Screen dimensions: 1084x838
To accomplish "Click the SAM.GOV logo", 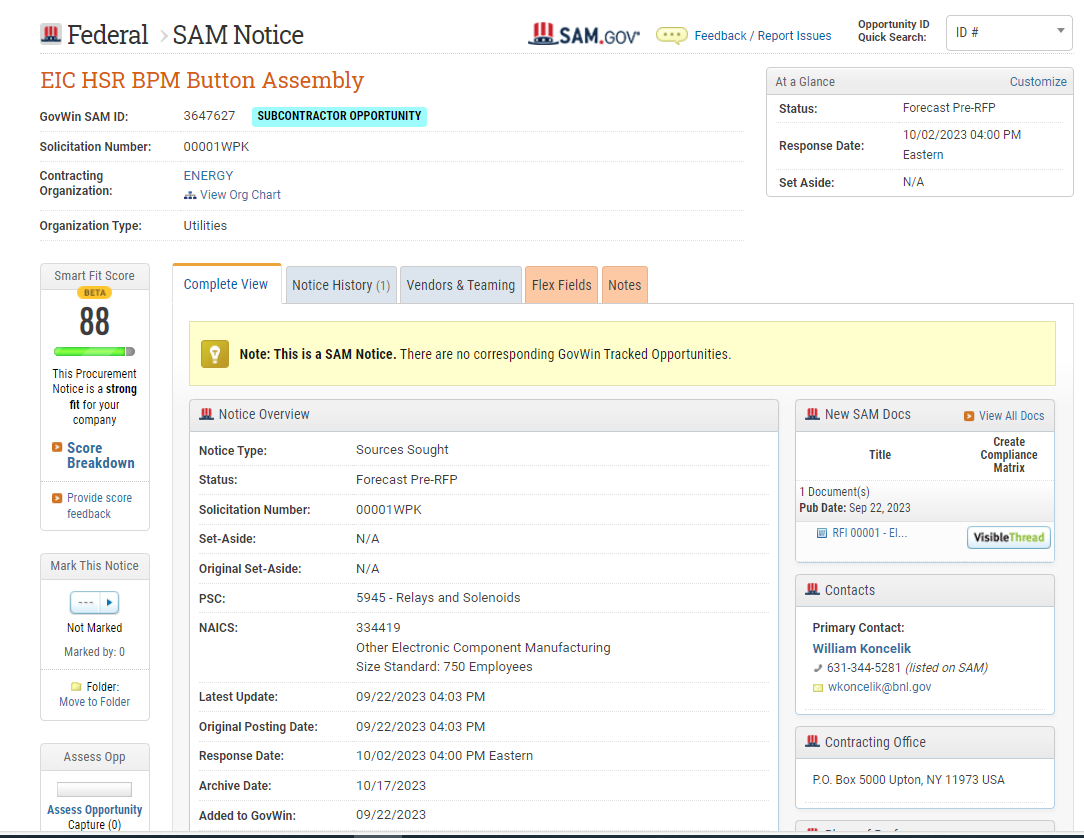I will (x=583, y=35).
